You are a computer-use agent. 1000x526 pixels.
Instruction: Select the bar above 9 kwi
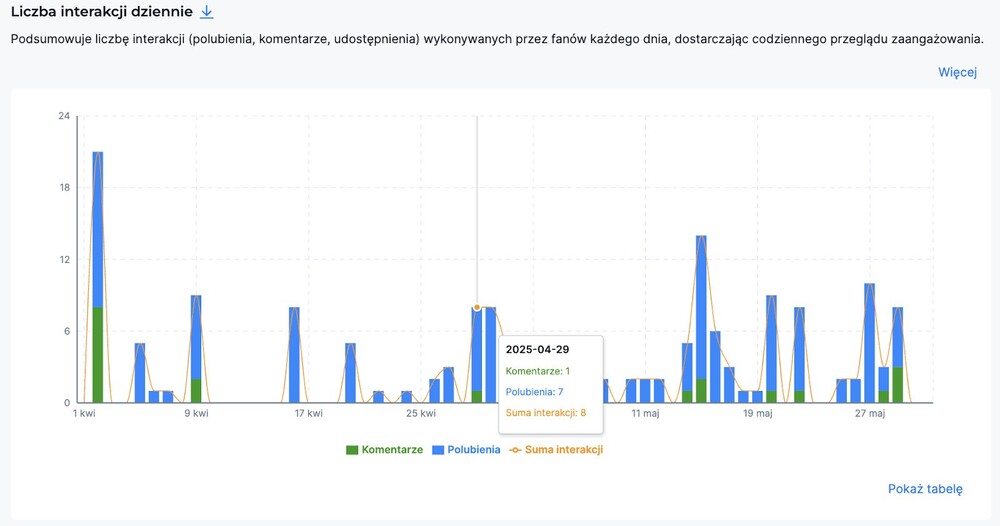coord(196,349)
